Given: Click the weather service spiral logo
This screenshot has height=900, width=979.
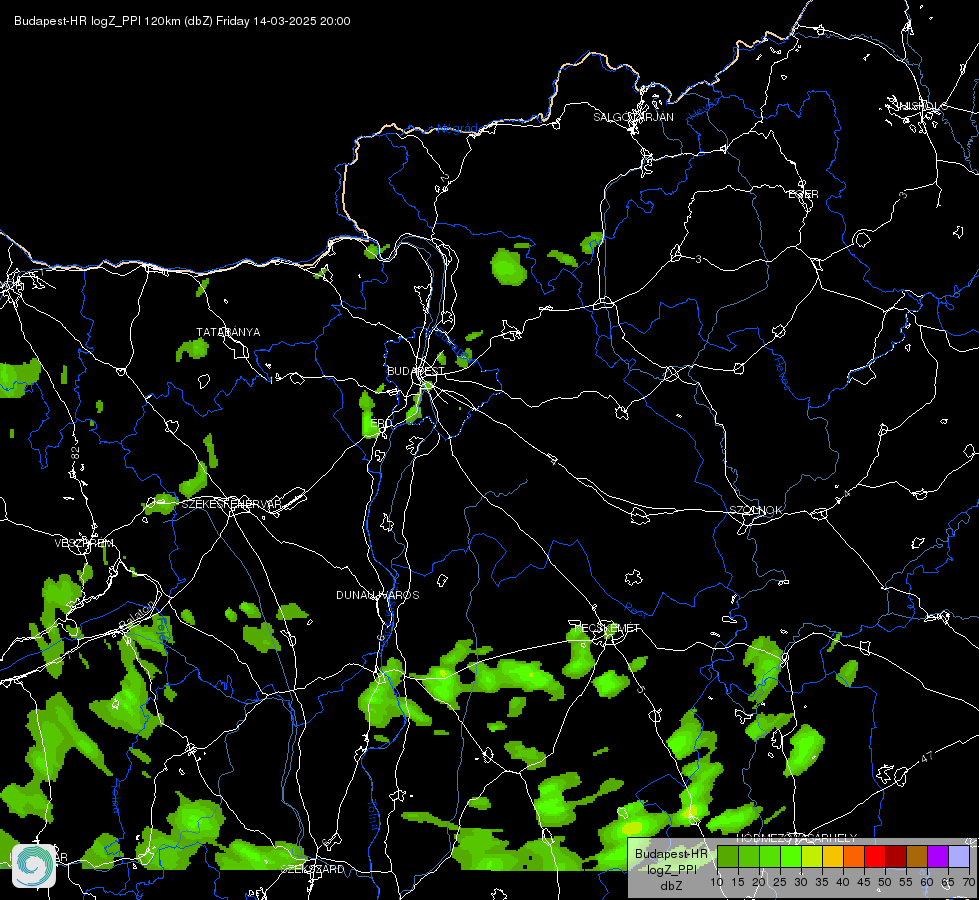Looking at the screenshot, I should [x=34, y=865].
